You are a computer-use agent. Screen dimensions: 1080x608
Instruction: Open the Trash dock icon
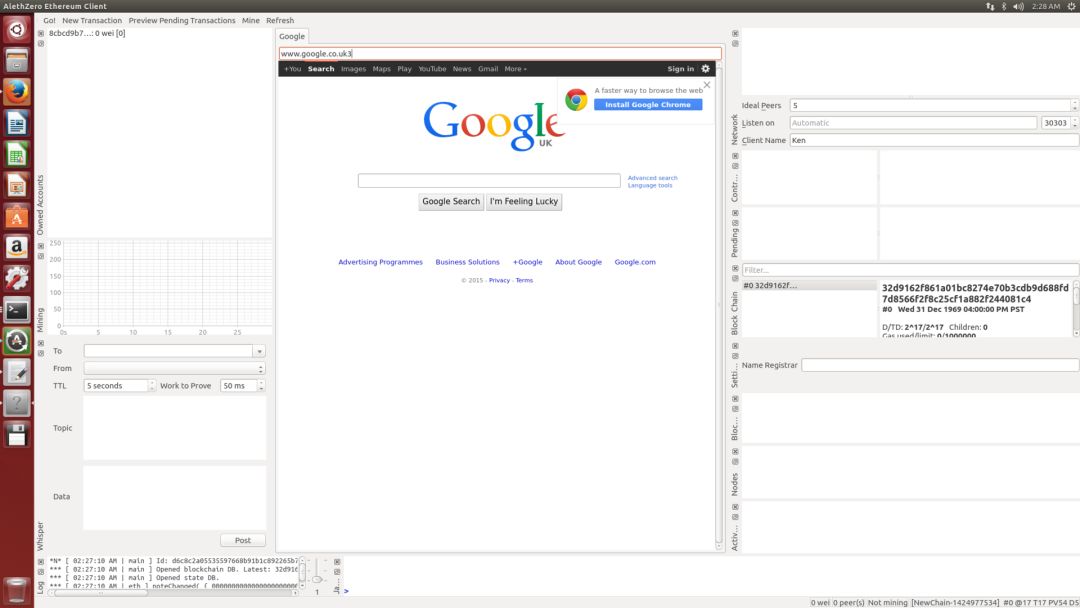(17, 589)
